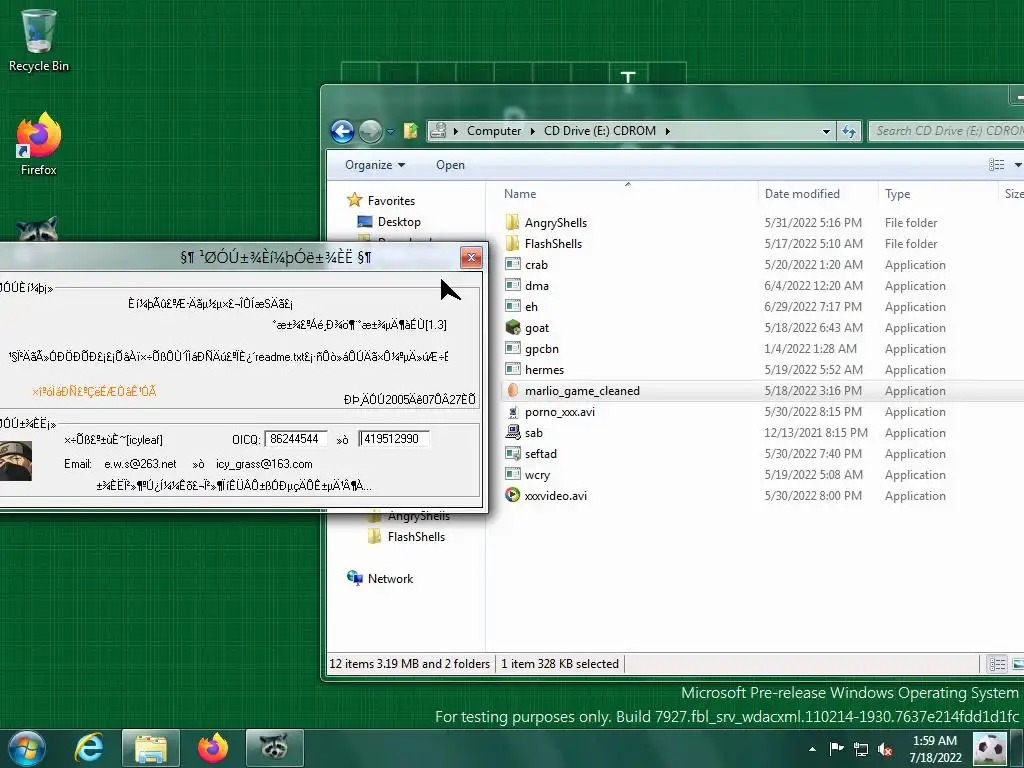Select CD Drive (E:) CDROM breadcrumb
Image resolution: width=1024 pixels, height=768 pixels.
click(x=600, y=131)
